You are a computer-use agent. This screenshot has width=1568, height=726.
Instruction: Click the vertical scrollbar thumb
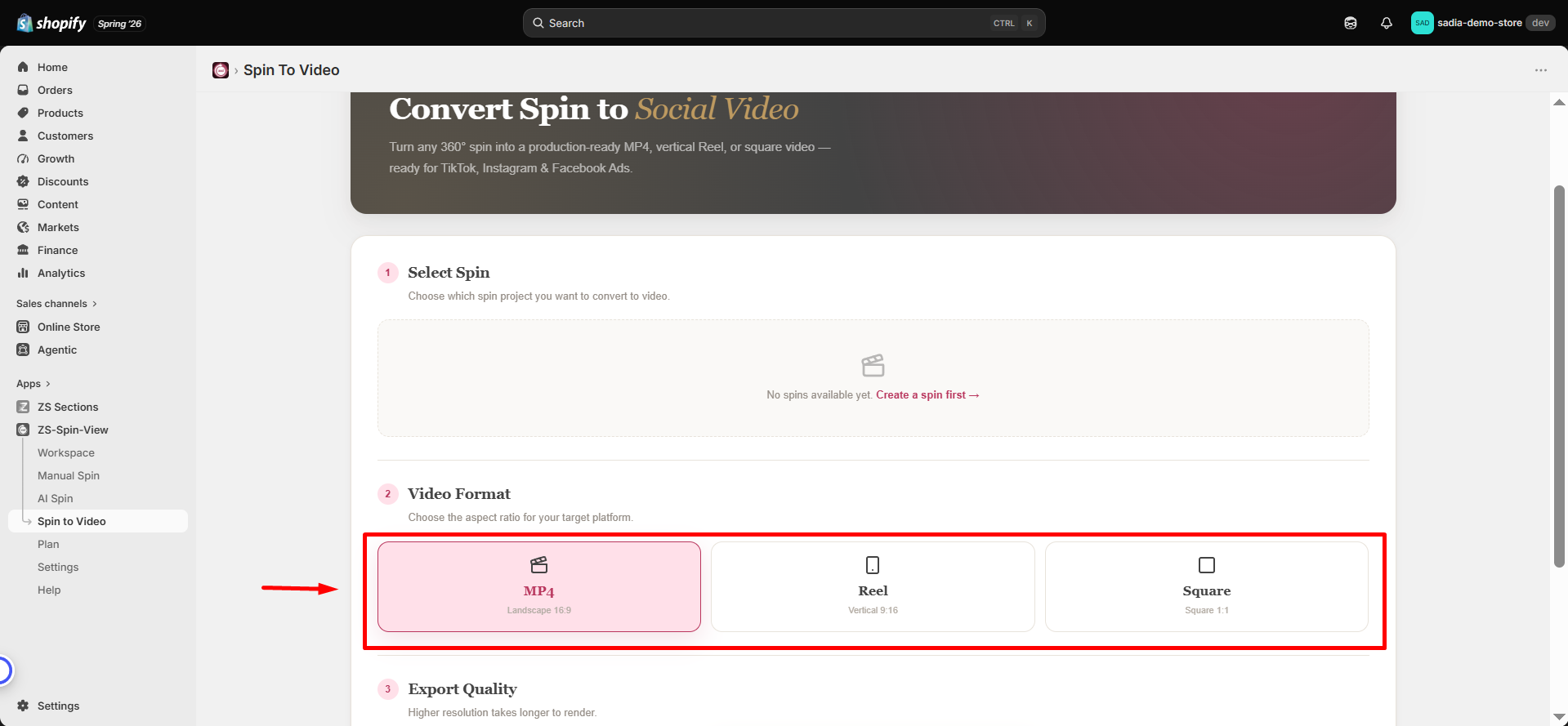tap(1559, 376)
